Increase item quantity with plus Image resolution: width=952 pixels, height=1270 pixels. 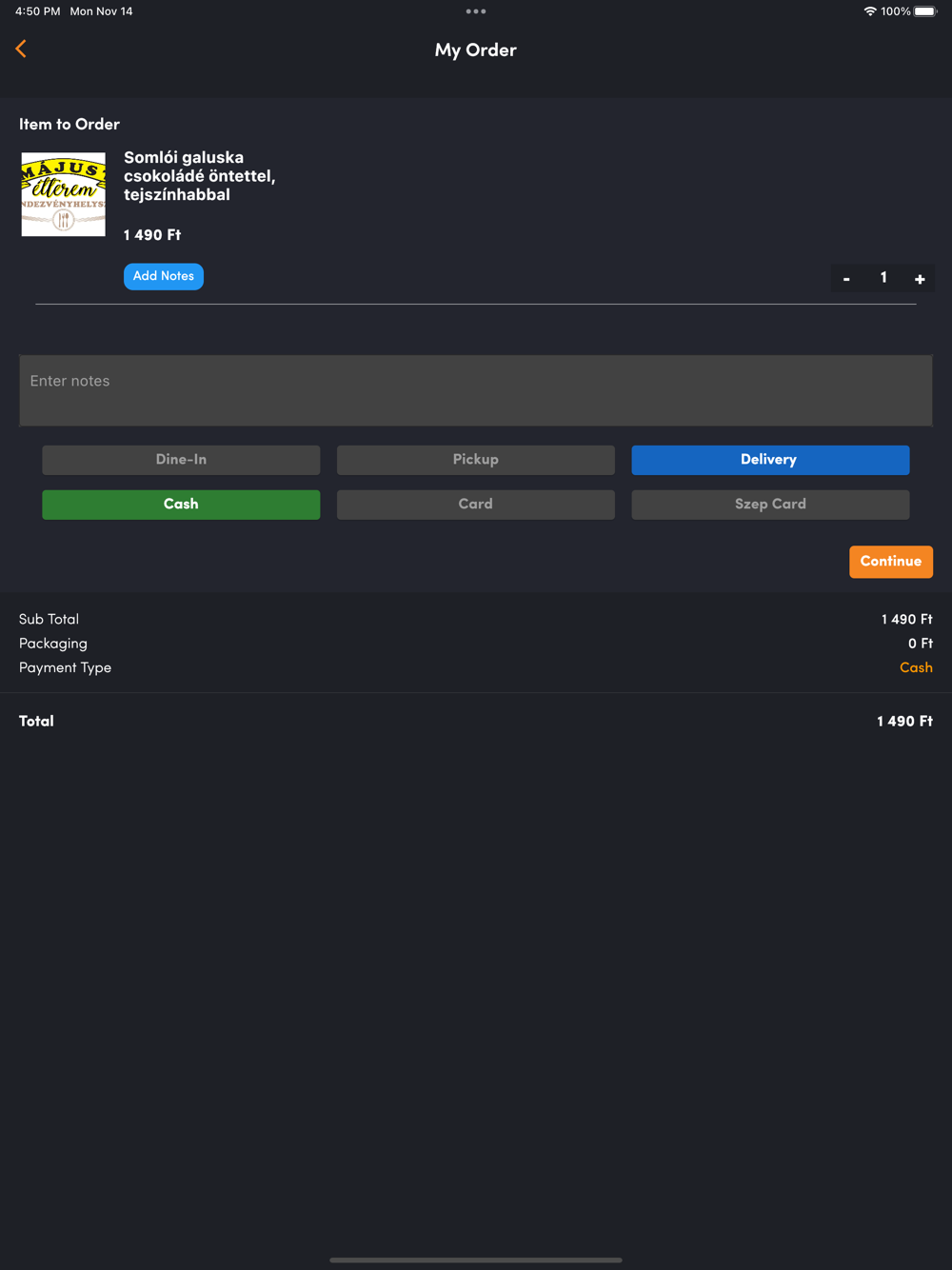click(x=920, y=279)
